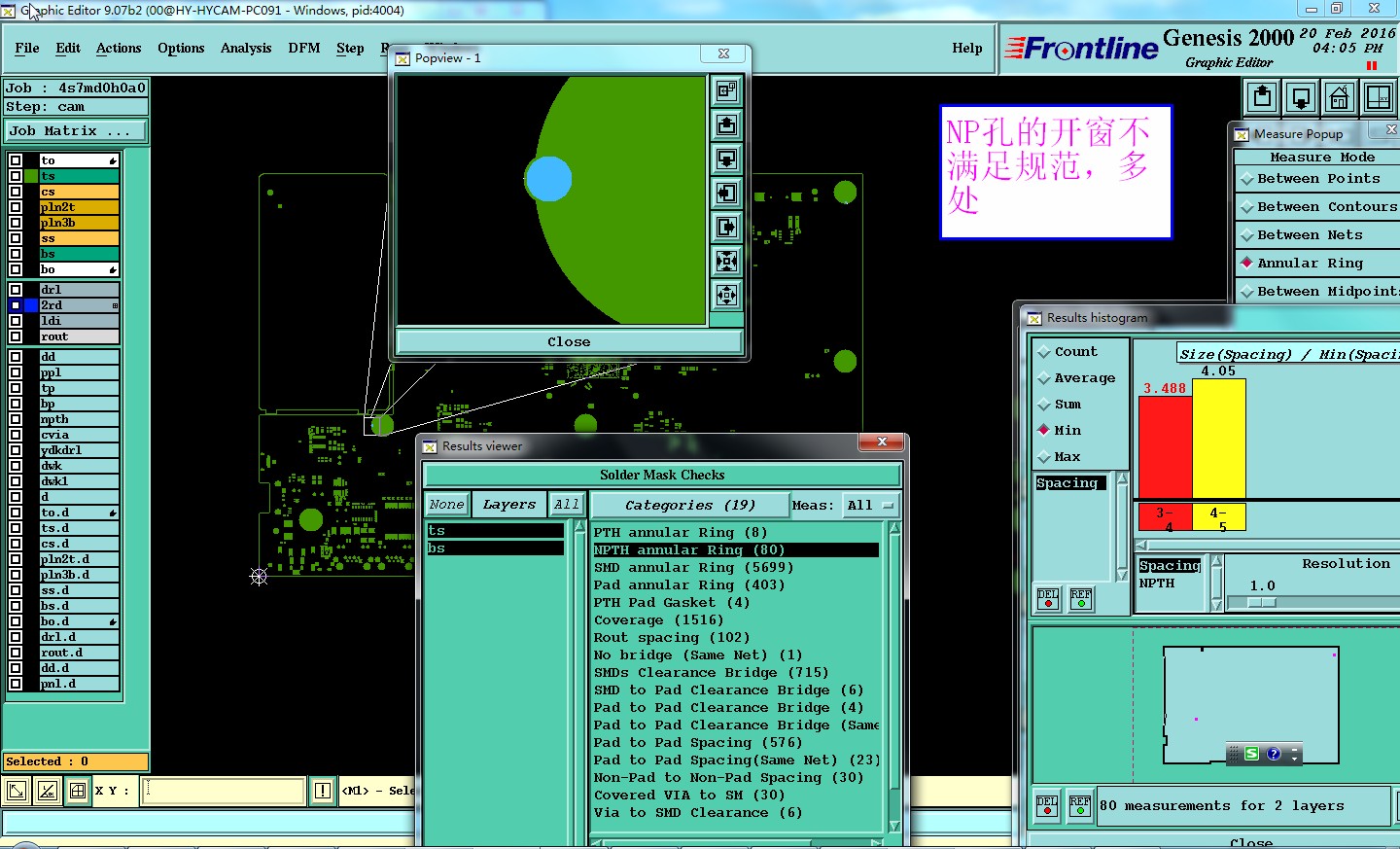
Task: Click the red 3-4 histogram bar
Action: click(1165, 447)
